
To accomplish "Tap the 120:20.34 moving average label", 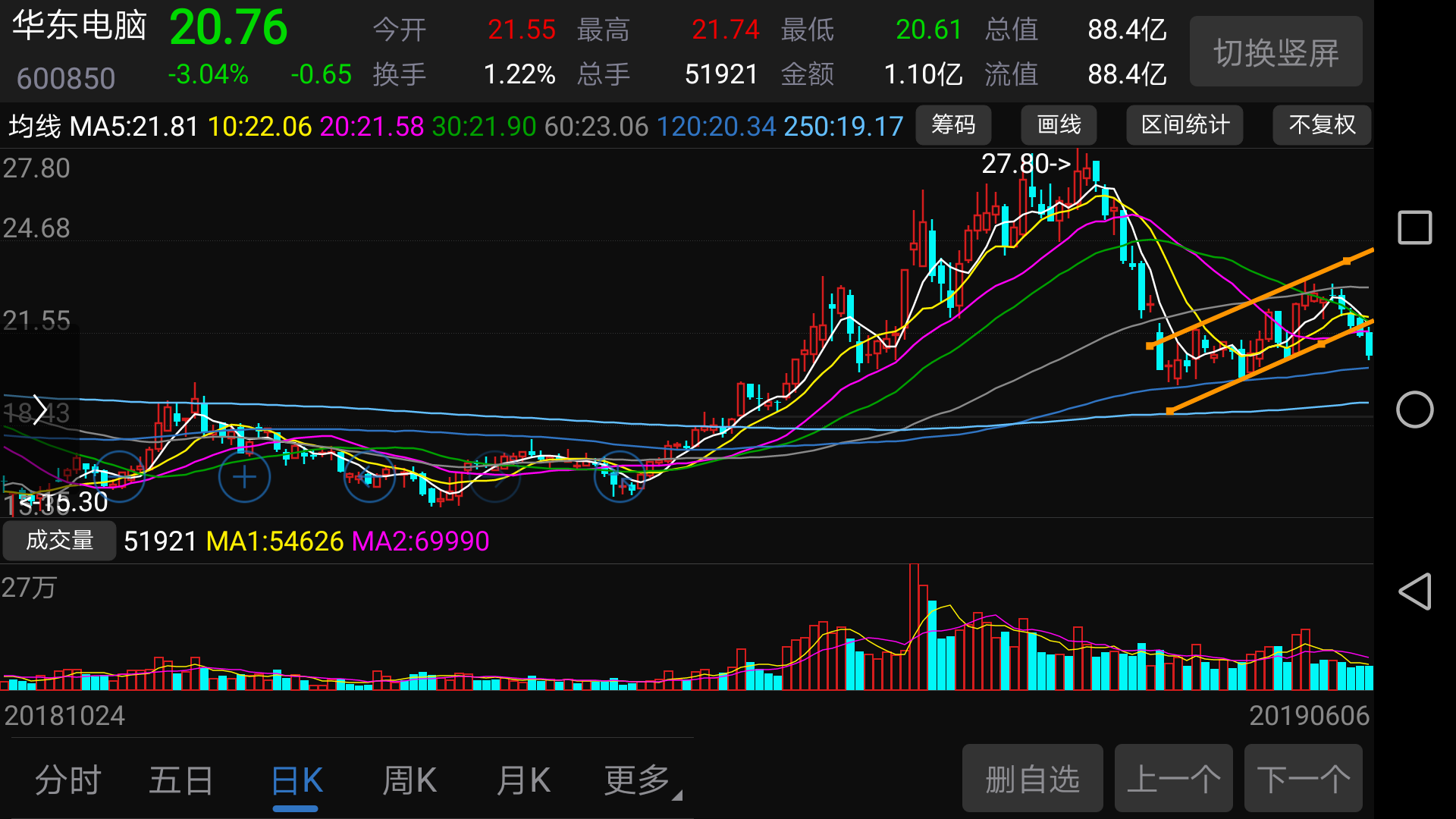I will [716, 127].
